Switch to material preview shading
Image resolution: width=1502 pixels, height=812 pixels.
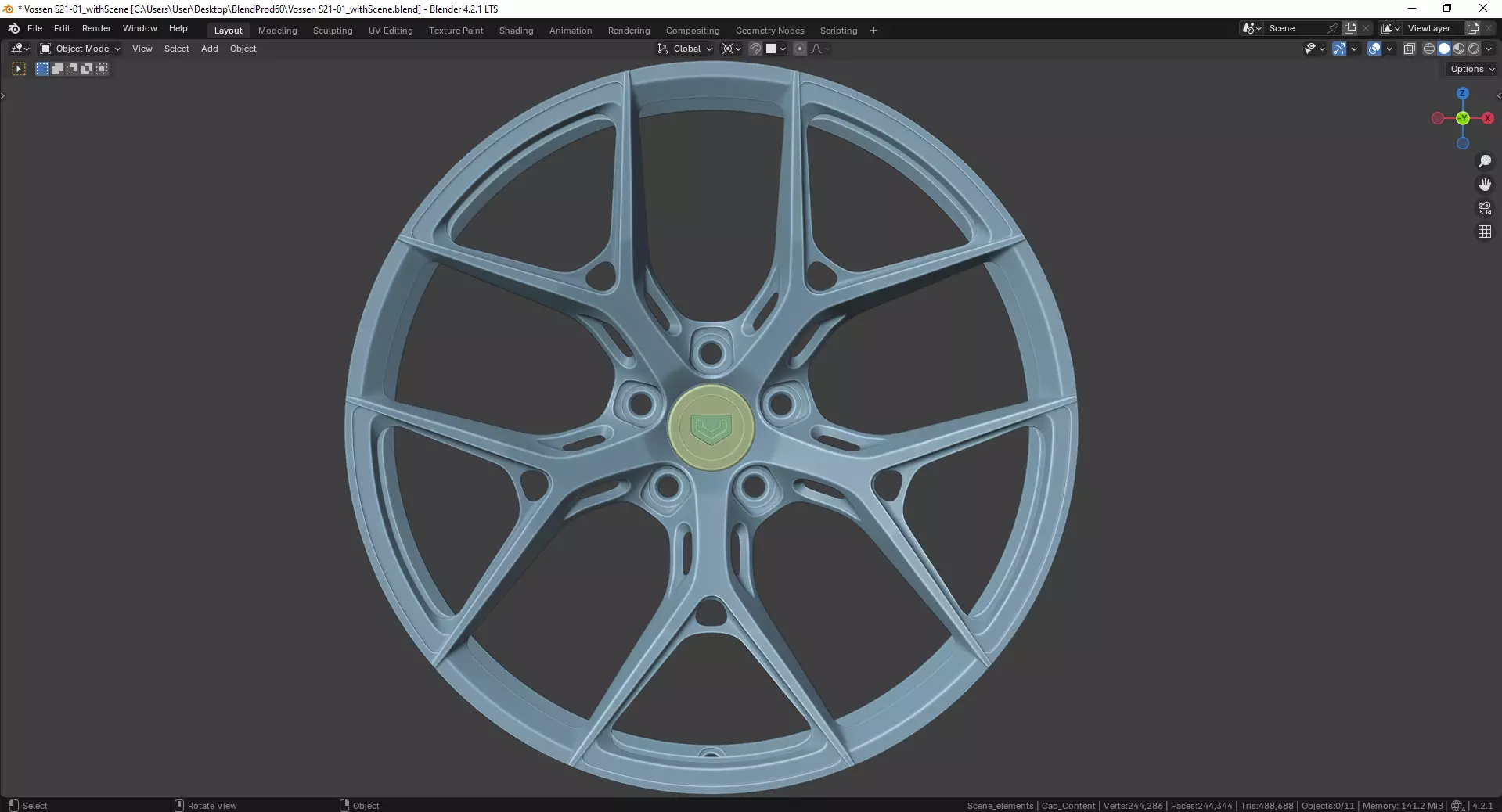click(1459, 49)
